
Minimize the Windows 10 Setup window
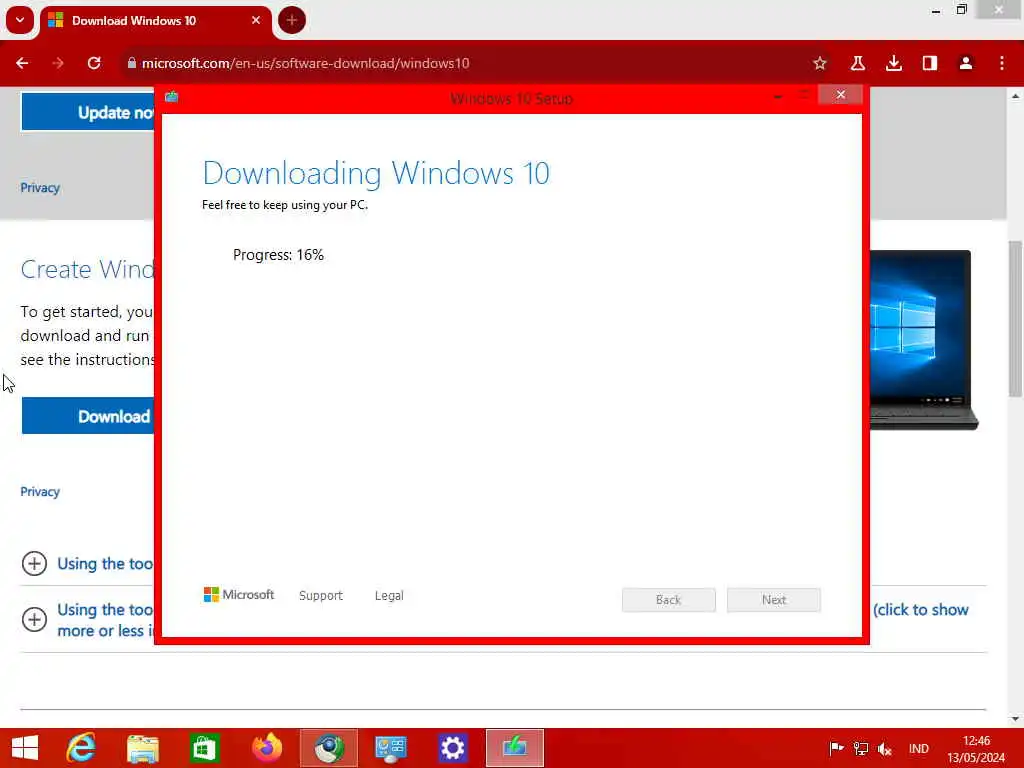coord(778,96)
